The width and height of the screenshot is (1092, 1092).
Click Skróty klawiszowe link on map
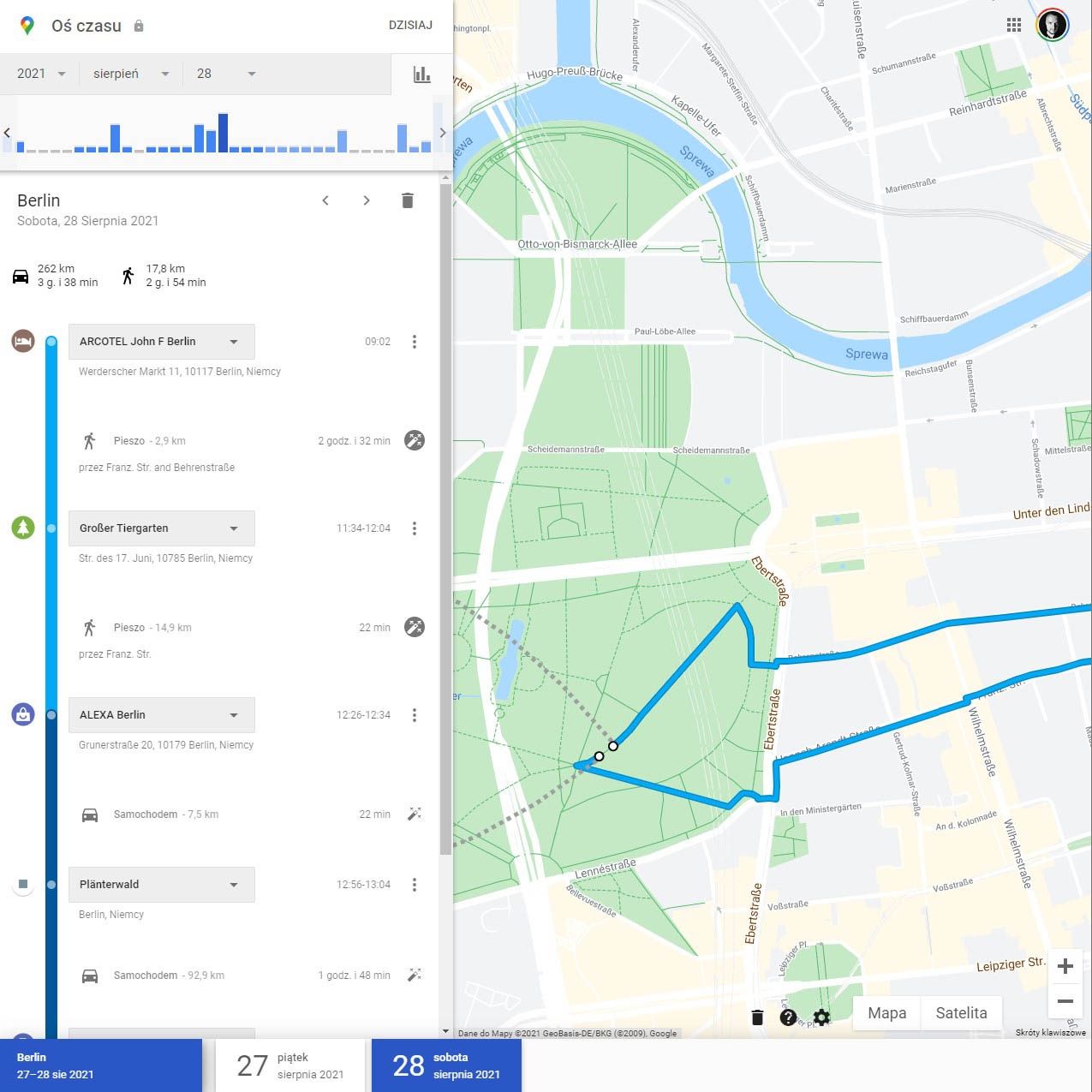click(1051, 1033)
